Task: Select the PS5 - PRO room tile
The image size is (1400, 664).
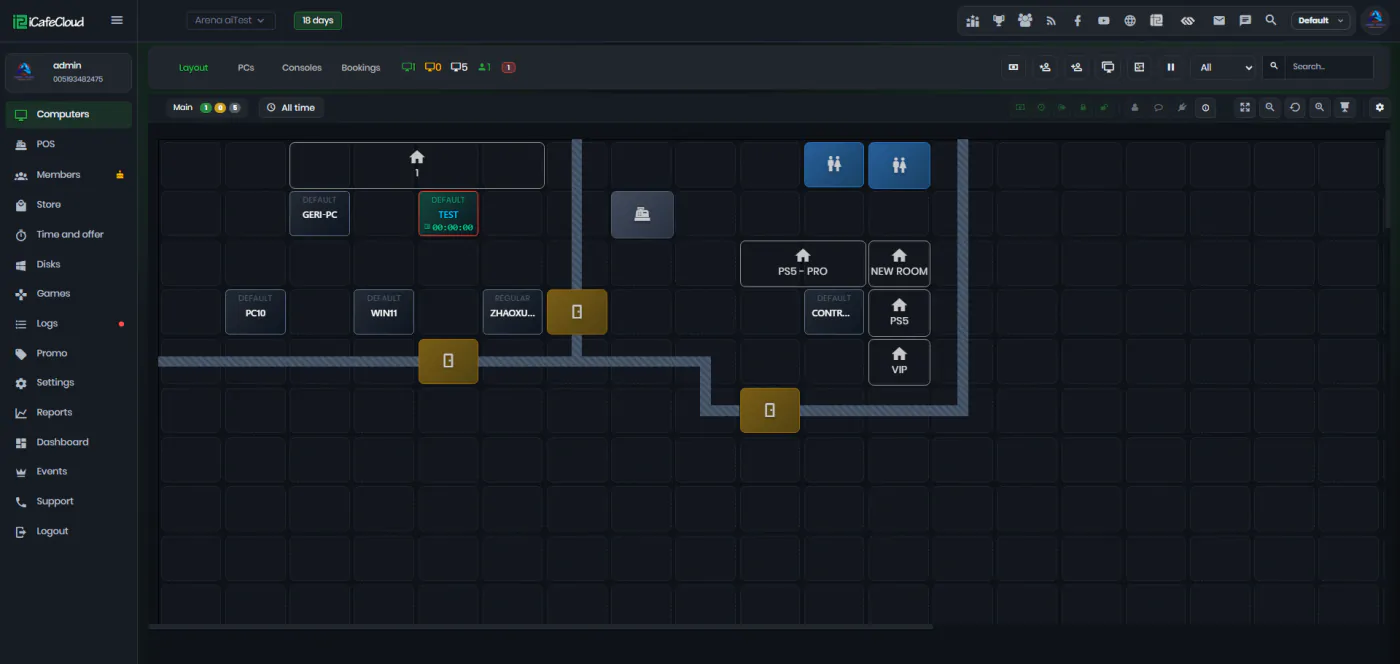Action: coord(803,263)
